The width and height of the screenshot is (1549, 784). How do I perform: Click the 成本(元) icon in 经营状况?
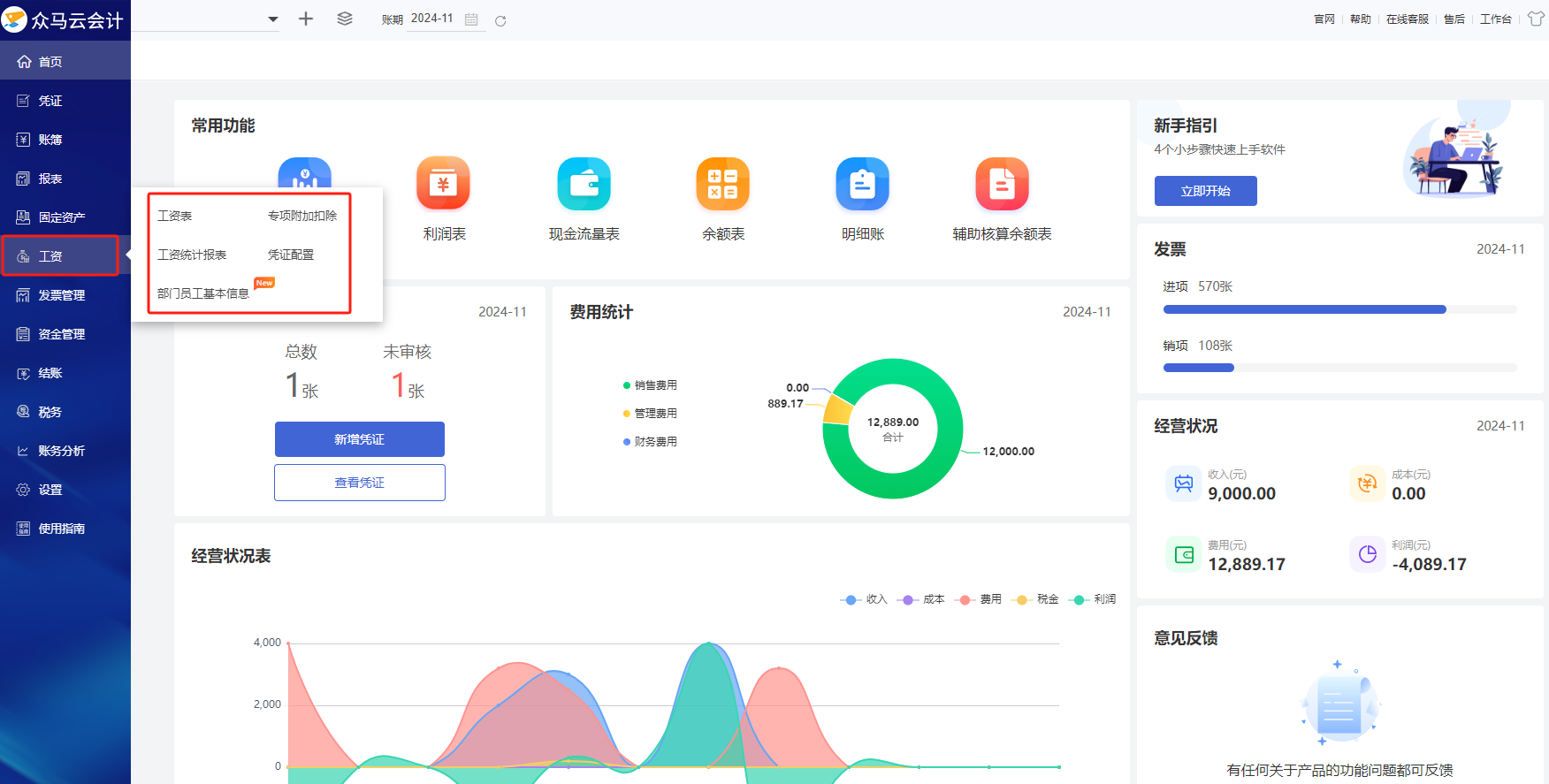click(x=1368, y=483)
